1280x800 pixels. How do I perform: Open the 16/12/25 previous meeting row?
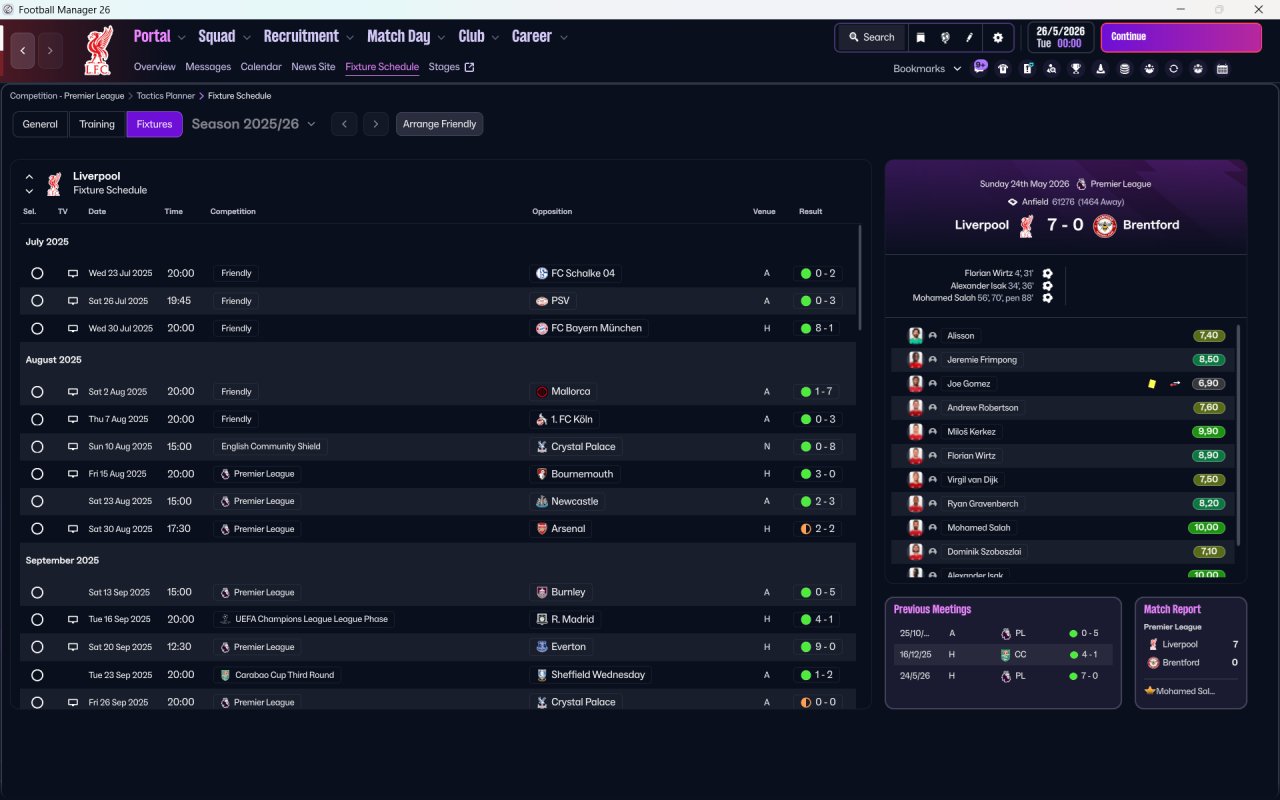[1003, 655]
